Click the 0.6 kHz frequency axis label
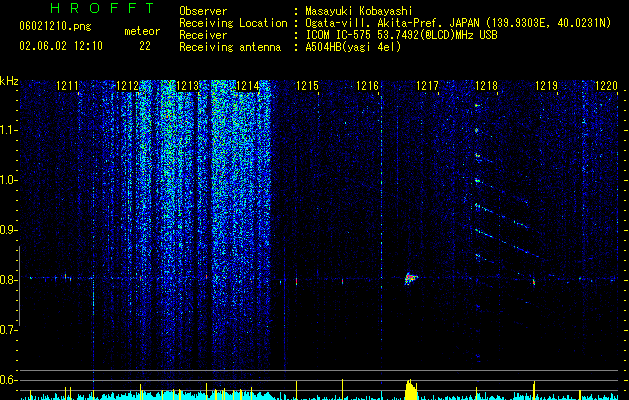 pos(8,380)
